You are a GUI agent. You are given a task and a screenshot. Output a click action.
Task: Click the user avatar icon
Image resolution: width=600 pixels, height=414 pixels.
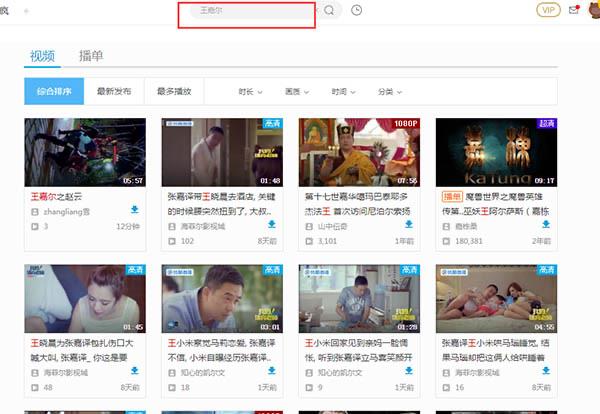pos(594,10)
